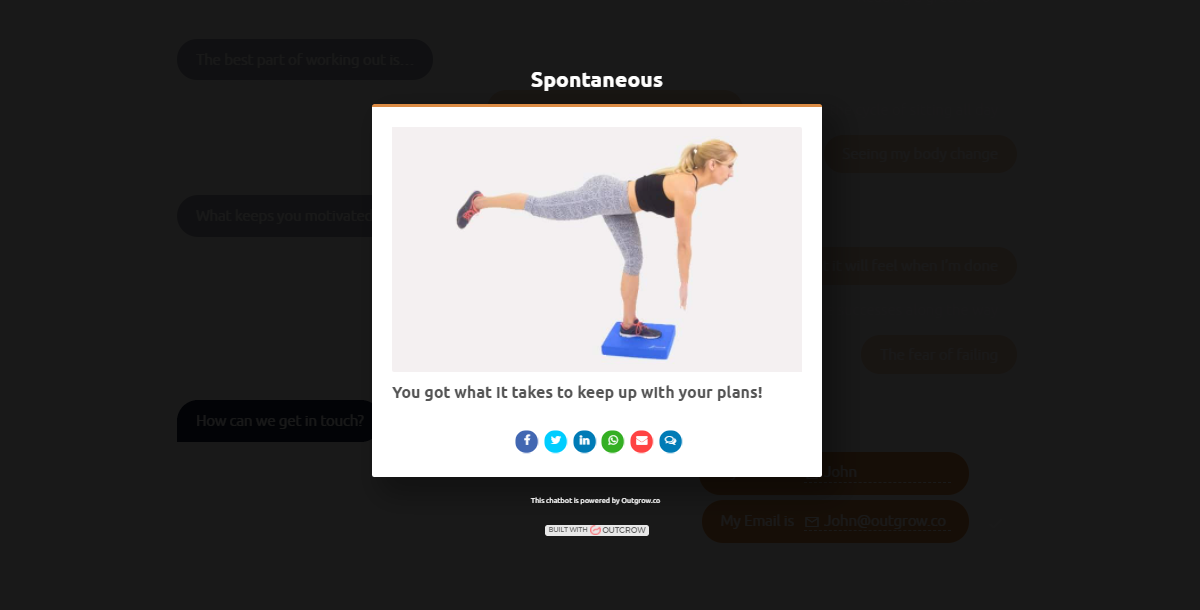
Task: Follow the 'powered by Outgrow.co' link
Action: coord(596,500)
